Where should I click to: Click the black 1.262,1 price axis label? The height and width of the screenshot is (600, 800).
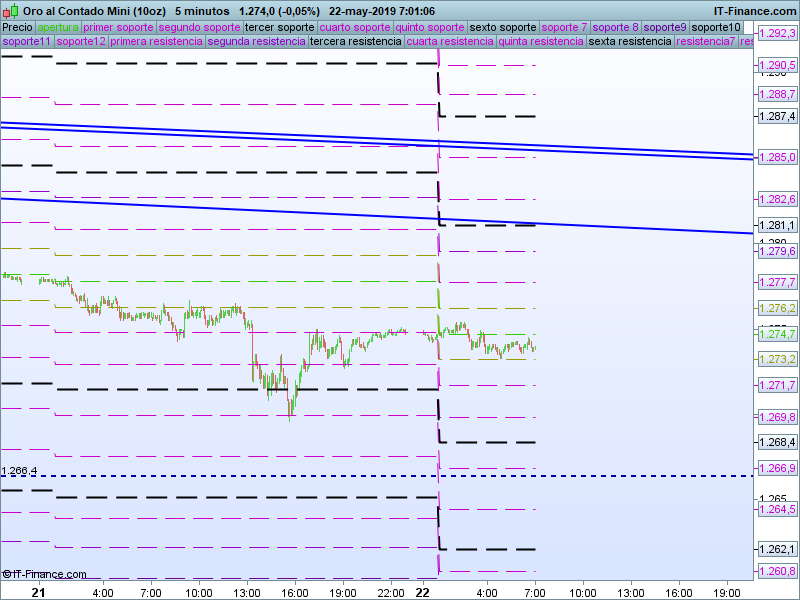[778, 549]
